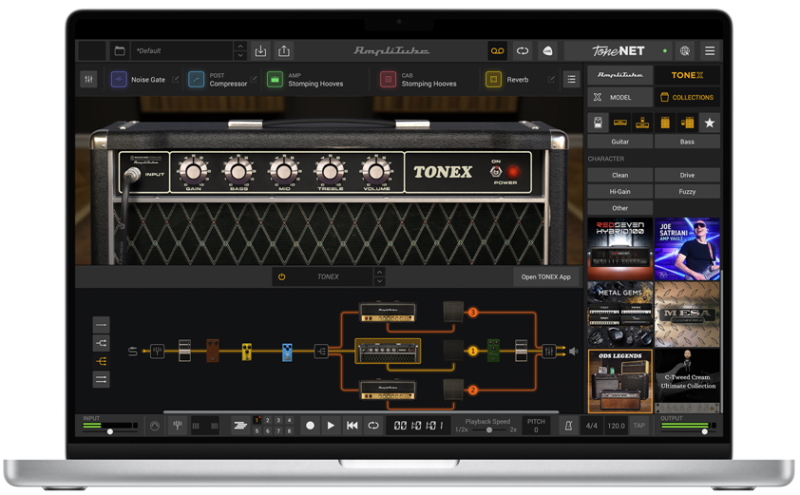800x495 pixels.
Task: Click the output mixer block in chain
Action: [x=548, y=351]
